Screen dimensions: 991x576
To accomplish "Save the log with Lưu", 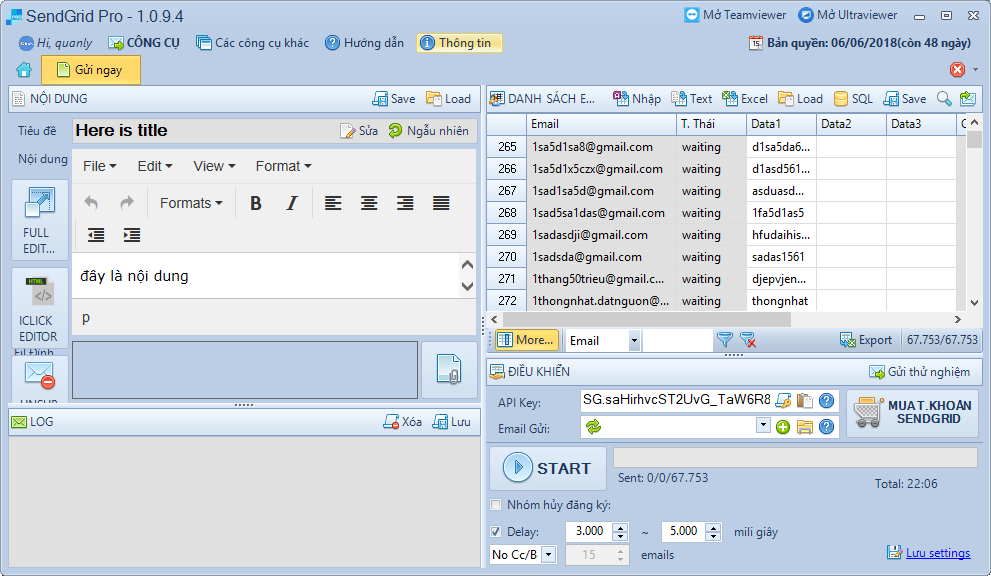I will point(451,422).
